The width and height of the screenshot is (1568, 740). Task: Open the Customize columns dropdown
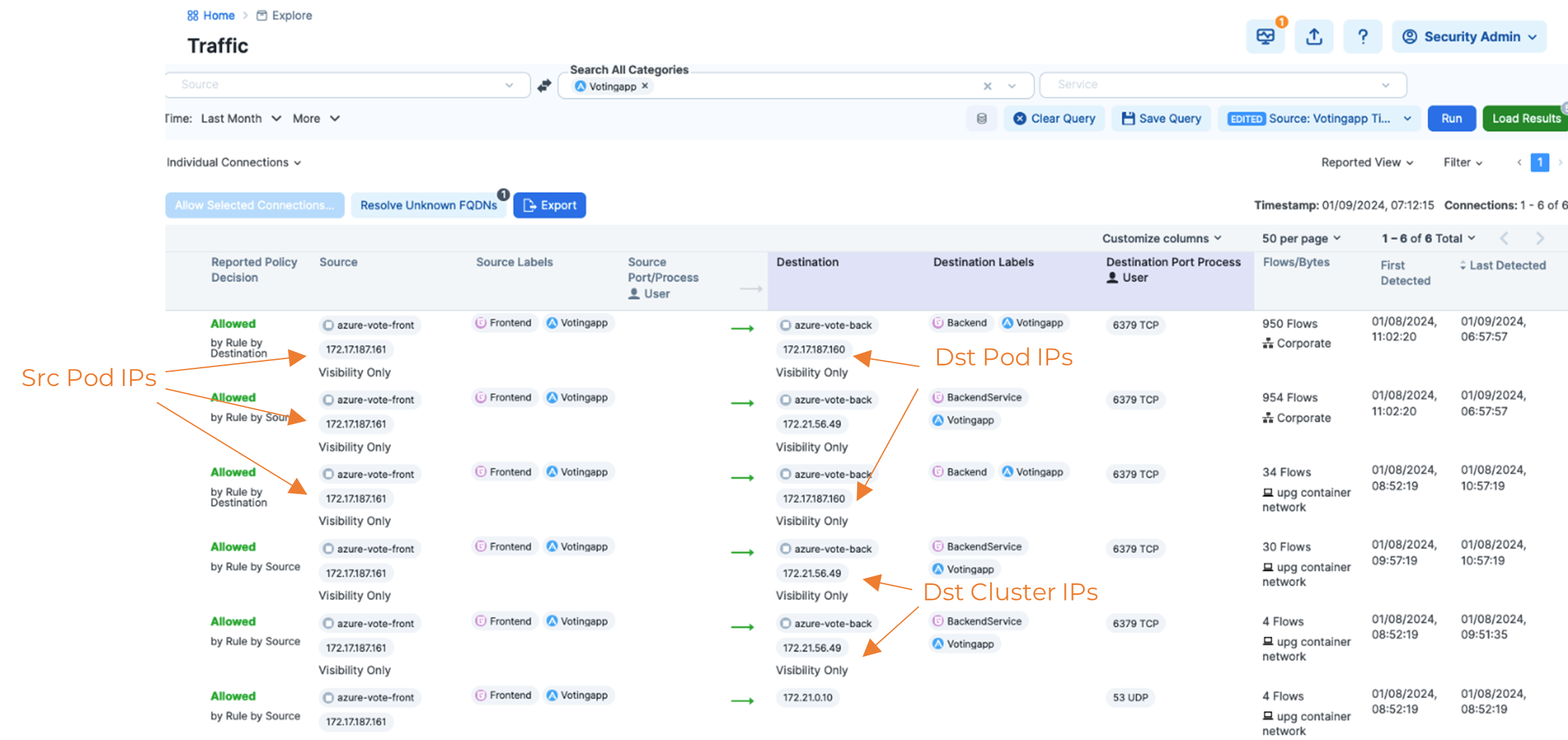click(x=1161, y=238)
